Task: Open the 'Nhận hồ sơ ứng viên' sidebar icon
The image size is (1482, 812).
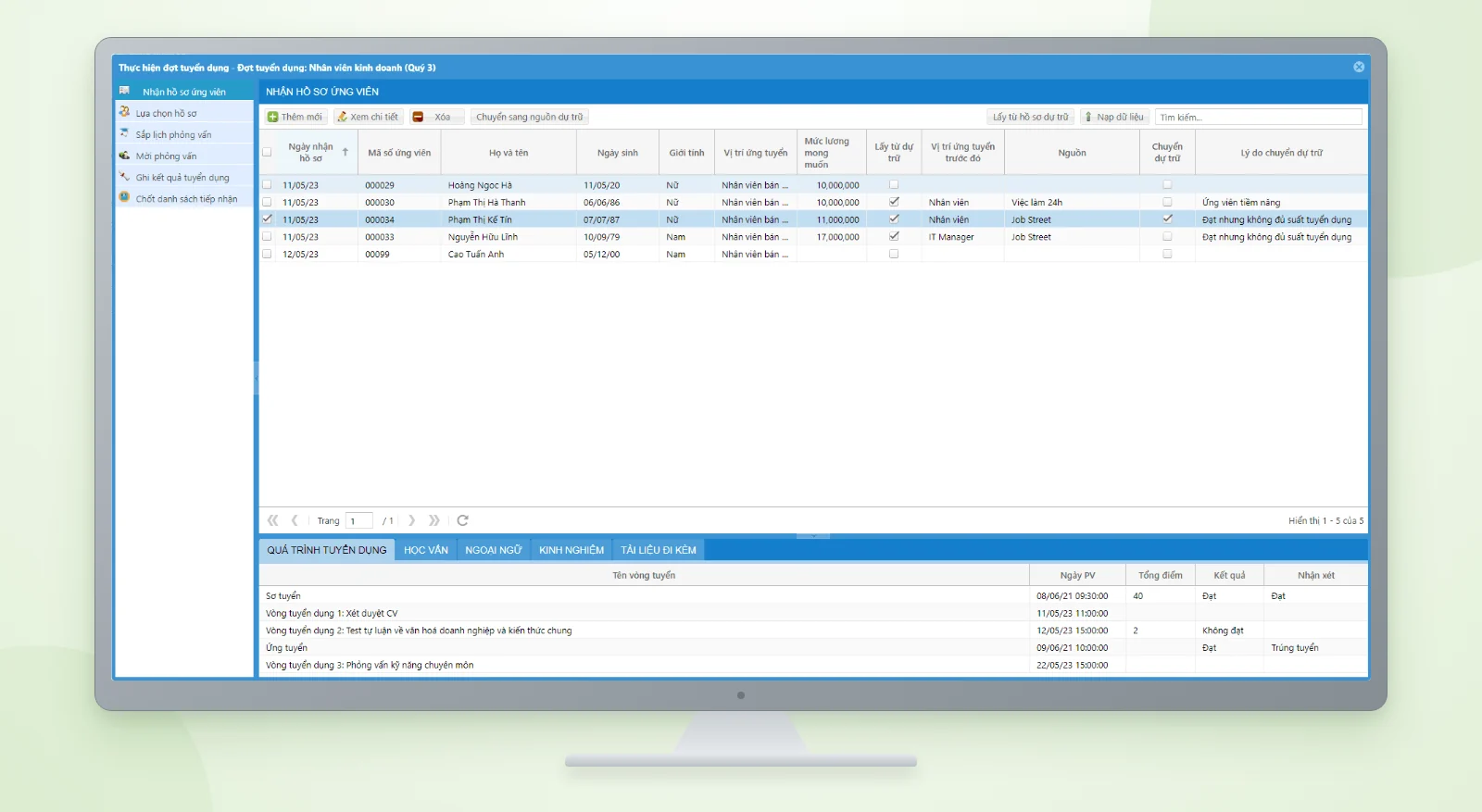Action: tap(124, 91)
